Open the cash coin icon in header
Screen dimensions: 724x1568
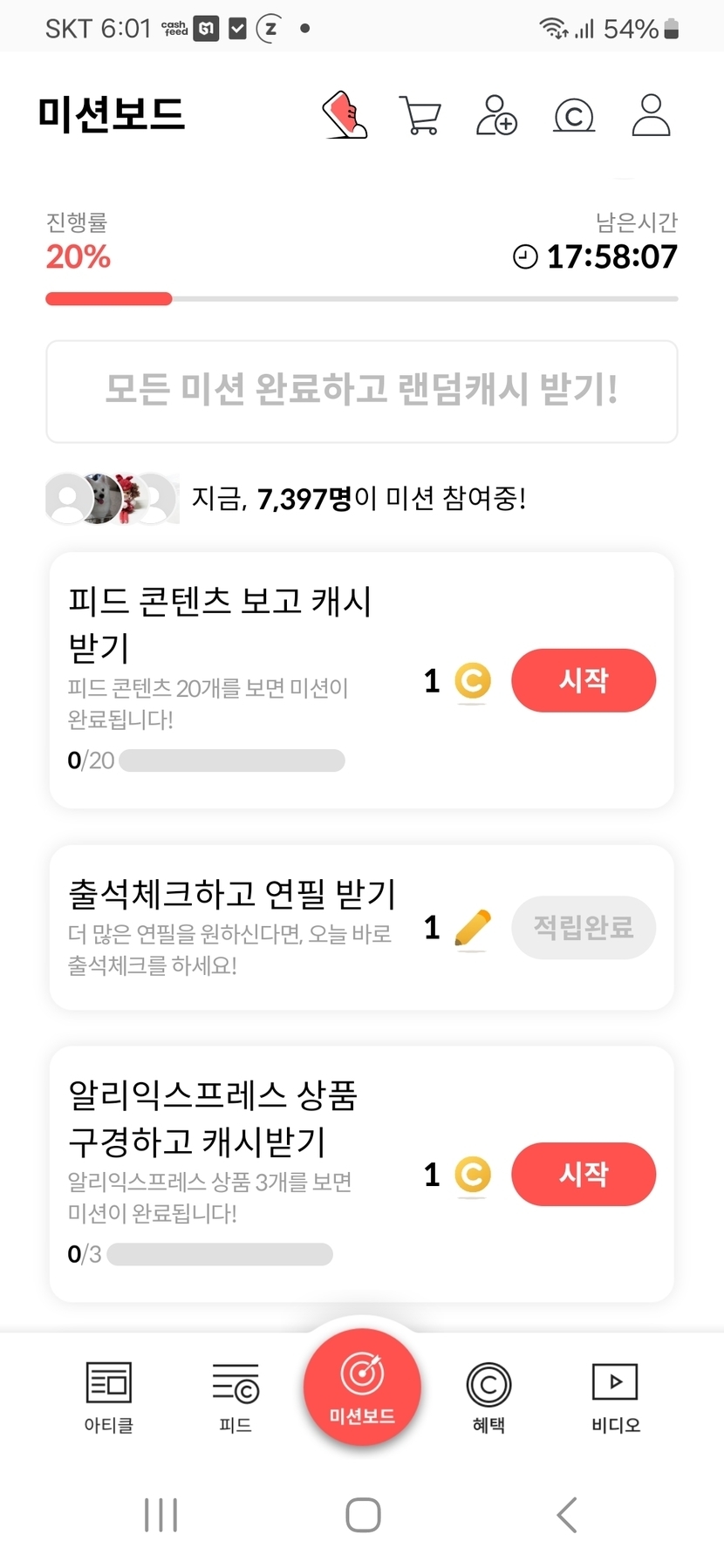pos(574,115)
